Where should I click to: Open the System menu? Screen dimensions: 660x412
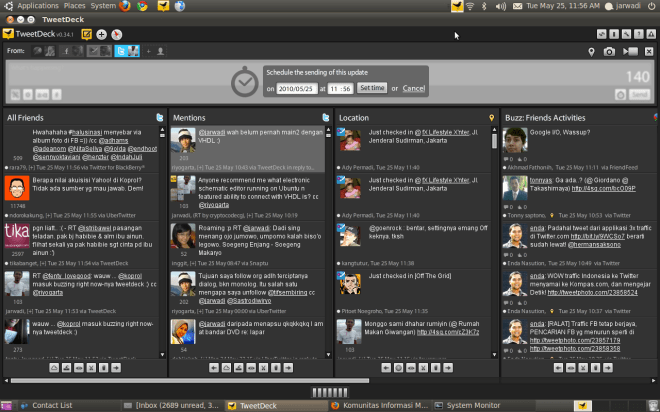103,6
